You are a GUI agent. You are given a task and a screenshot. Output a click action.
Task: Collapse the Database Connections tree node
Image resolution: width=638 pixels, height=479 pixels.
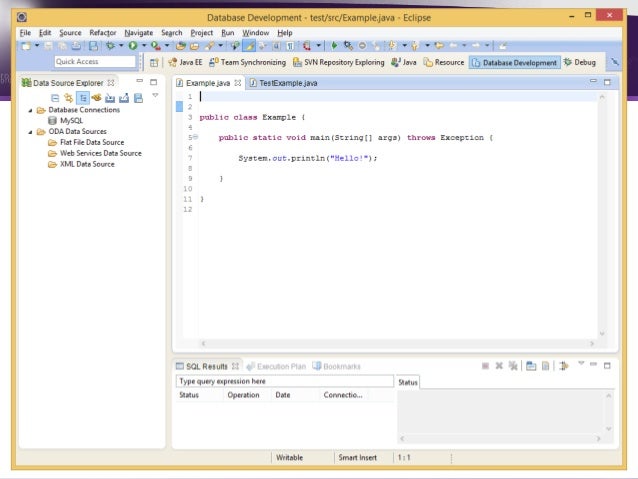click(30, 110)
